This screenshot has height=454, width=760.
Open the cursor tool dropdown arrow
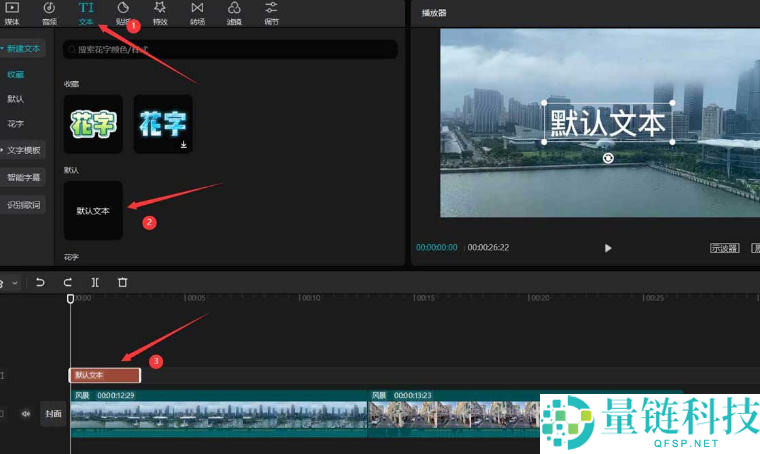pyautogui.click(x=14, y=283)
